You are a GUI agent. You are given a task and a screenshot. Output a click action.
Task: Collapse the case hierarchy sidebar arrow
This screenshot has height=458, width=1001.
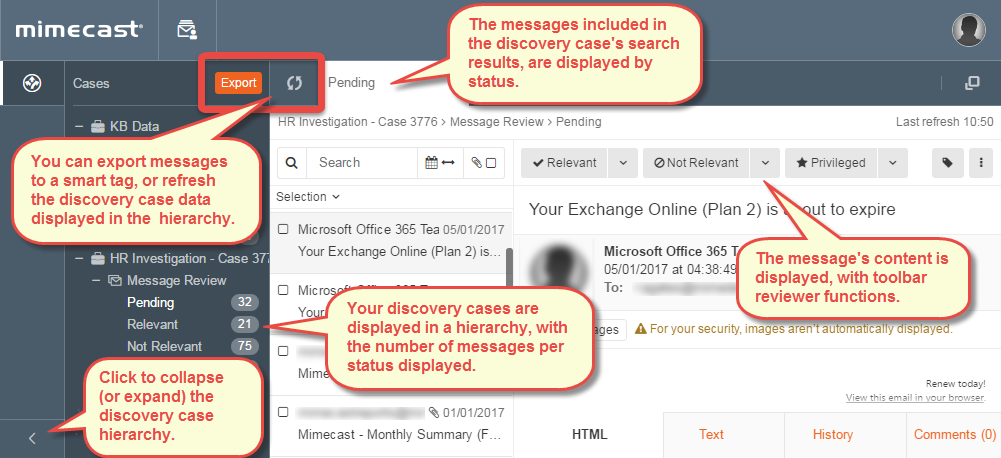tap(33, 438)
